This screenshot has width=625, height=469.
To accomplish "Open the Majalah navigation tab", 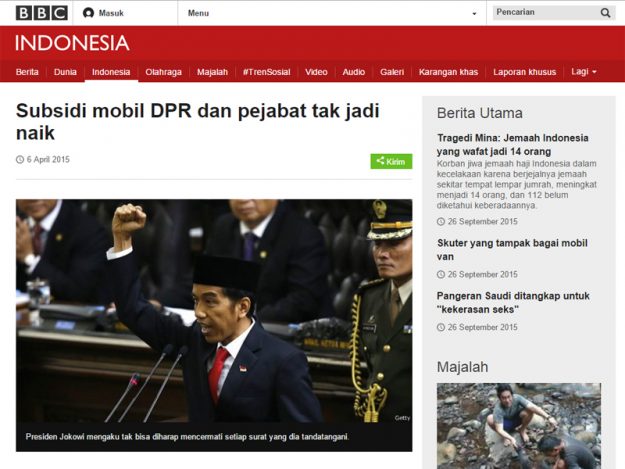I will click(212, 72).
